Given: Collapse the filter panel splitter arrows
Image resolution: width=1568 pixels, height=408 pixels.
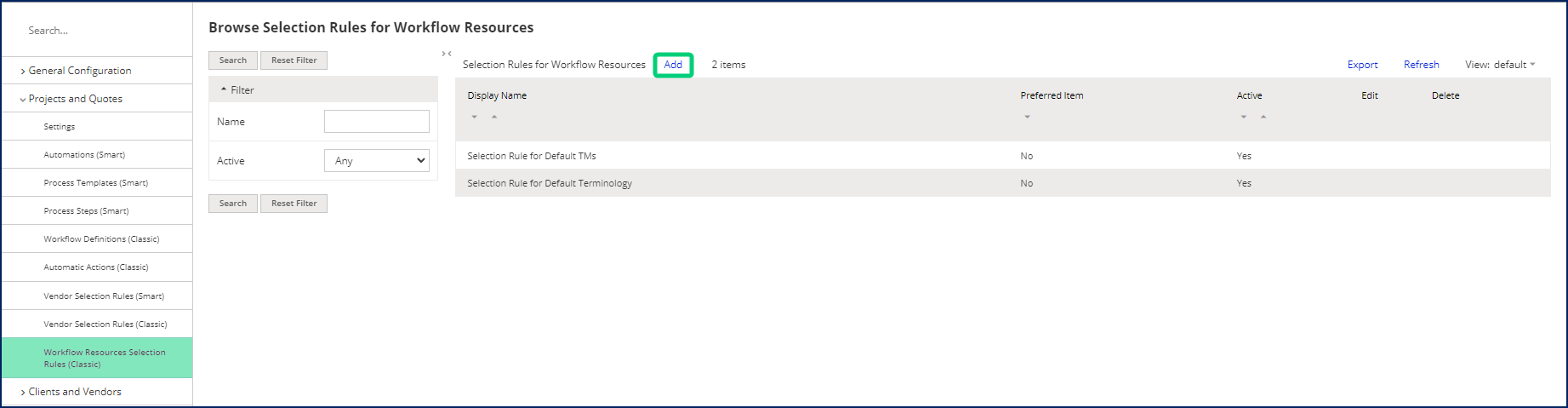Looking at the screenshot, I should point(447,54).
